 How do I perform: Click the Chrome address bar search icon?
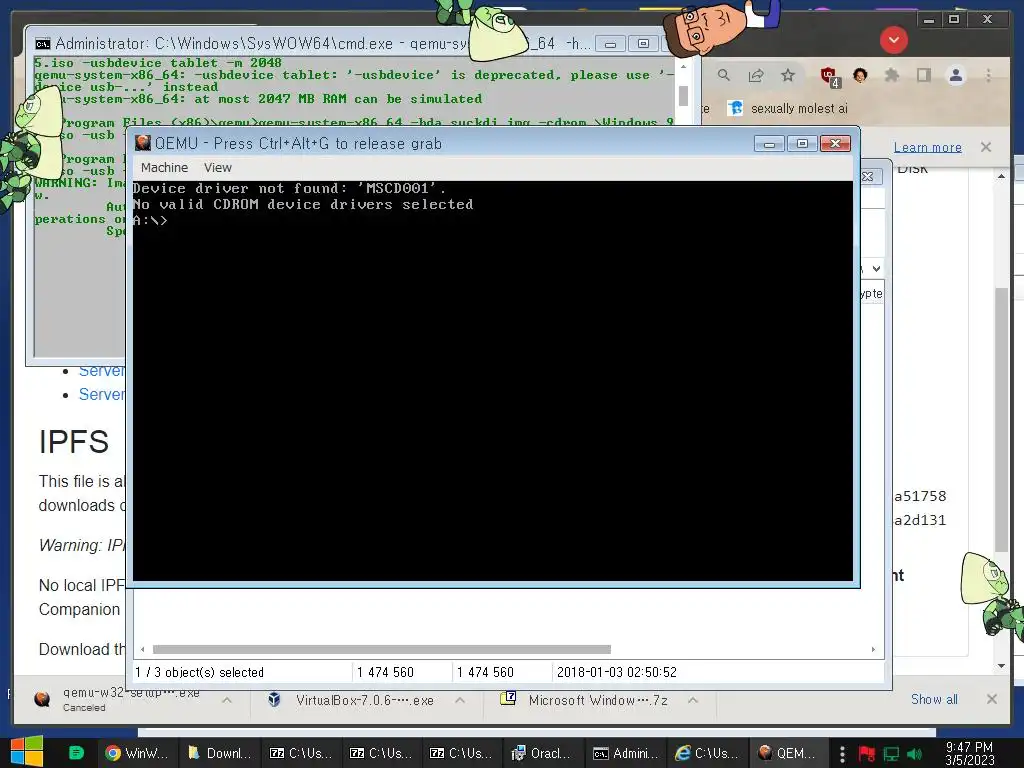coord(724,75)
